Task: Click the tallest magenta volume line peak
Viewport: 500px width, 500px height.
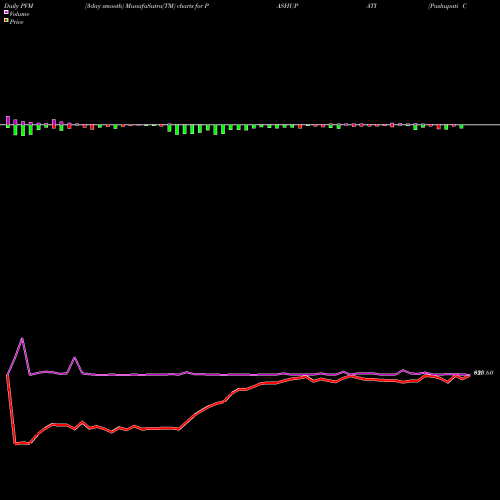Action: click(22, 339)
